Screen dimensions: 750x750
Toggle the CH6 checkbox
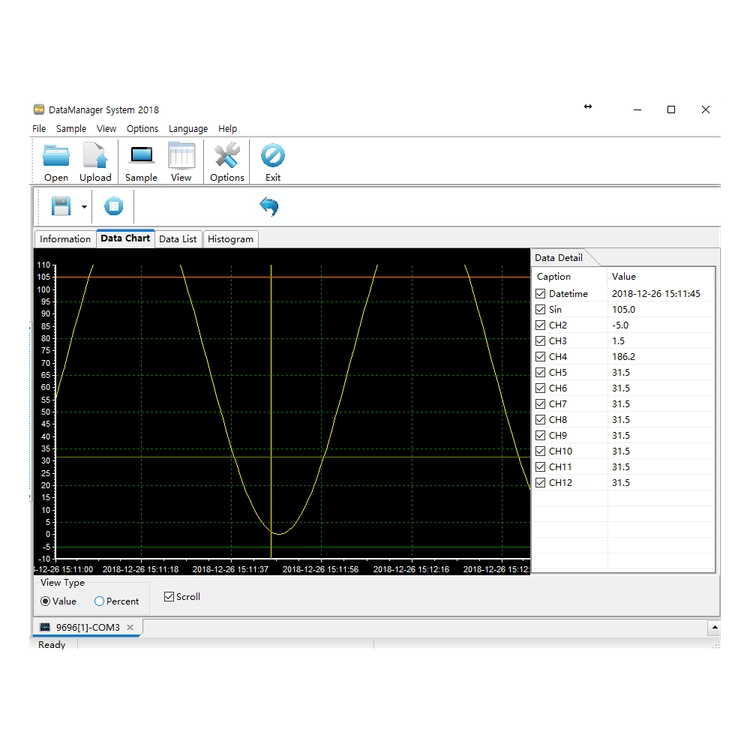[x=540, y=388]
